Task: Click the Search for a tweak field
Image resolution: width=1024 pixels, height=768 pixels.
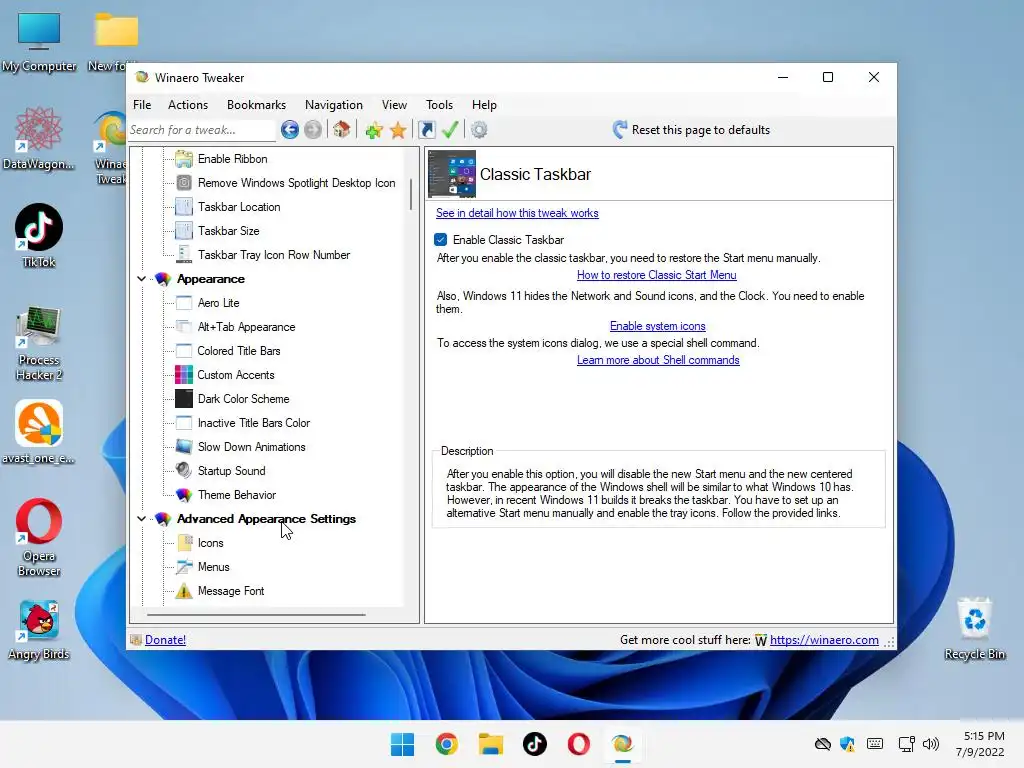Action: 202,130
